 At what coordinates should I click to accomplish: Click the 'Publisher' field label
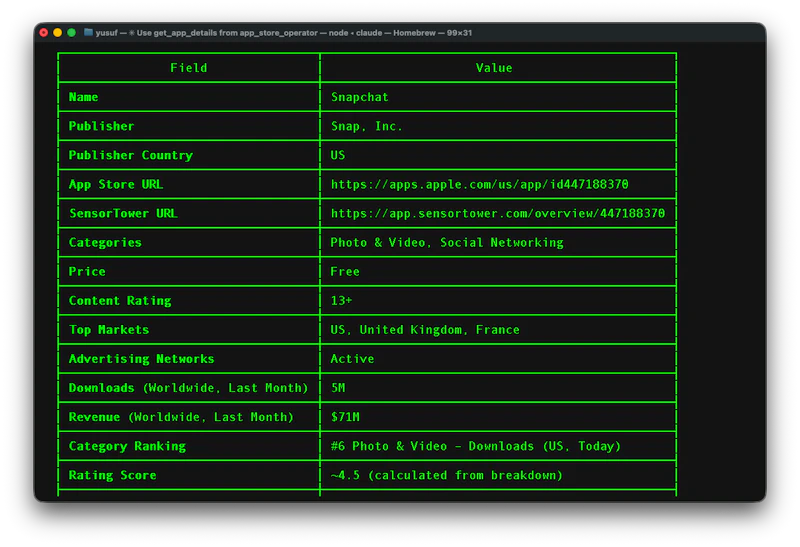tap(102, 126)
